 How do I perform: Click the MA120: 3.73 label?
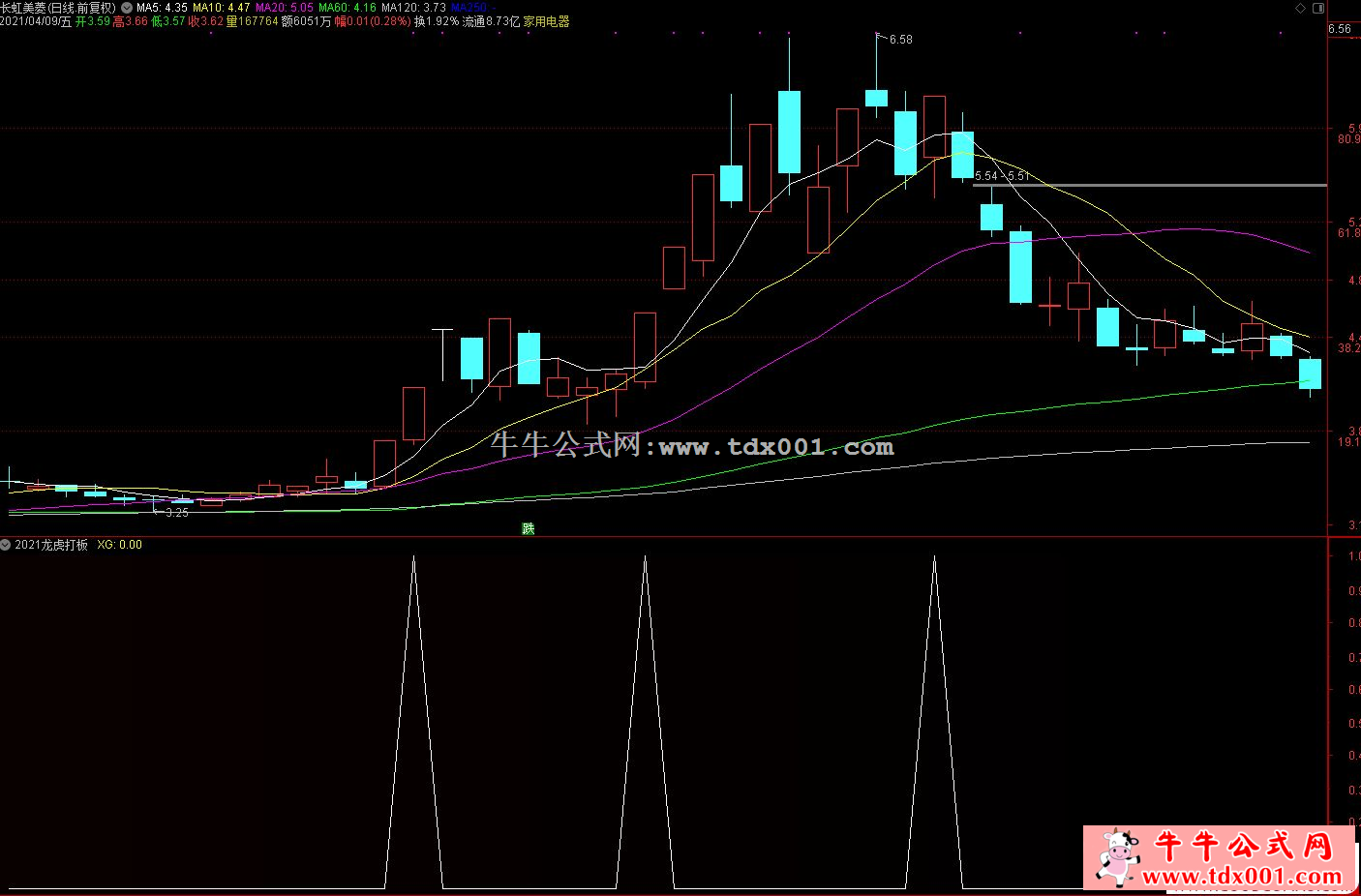point(413,8)
